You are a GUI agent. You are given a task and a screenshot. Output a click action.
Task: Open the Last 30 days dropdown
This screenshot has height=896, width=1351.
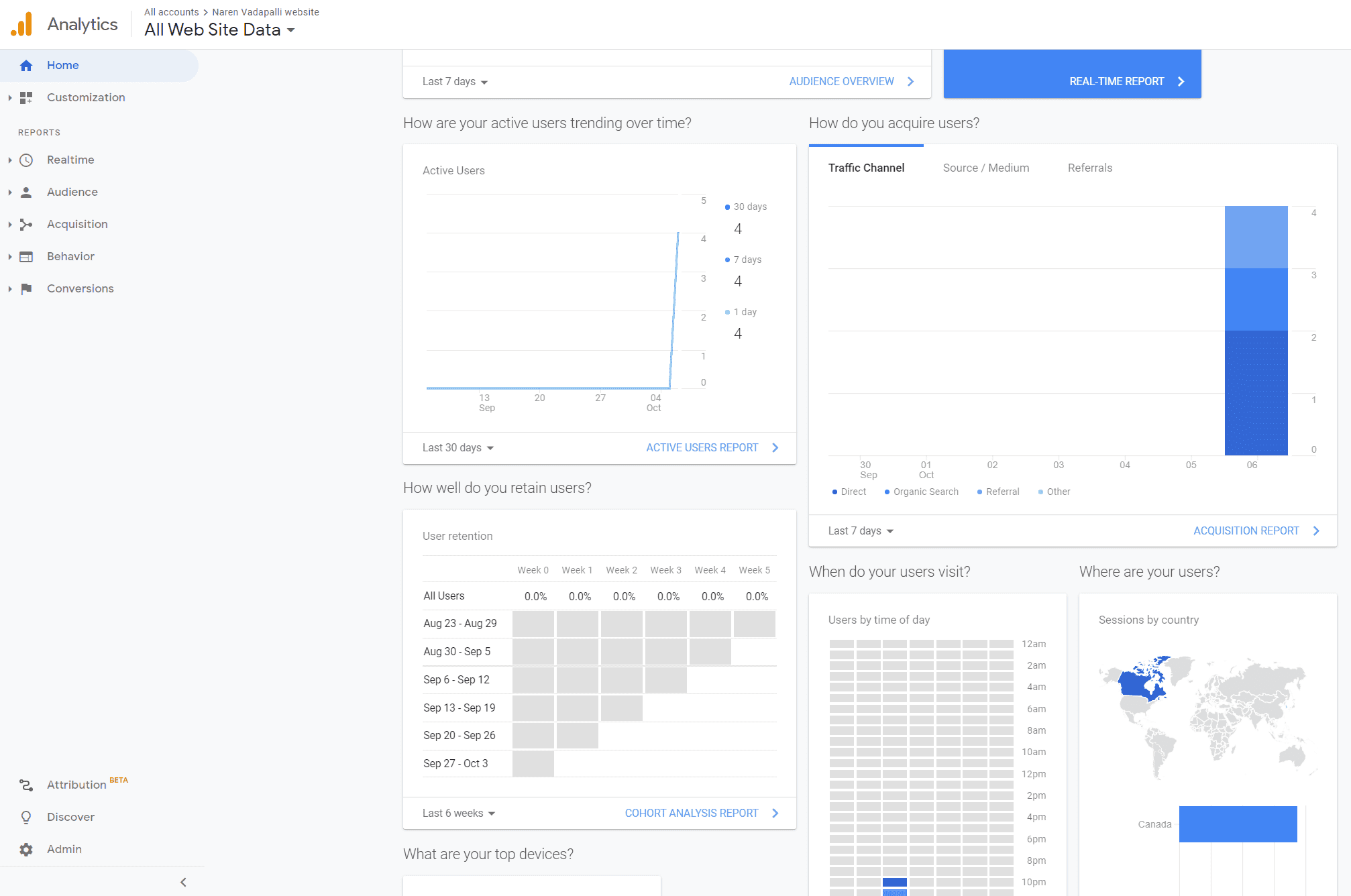[x=458, y=448]
